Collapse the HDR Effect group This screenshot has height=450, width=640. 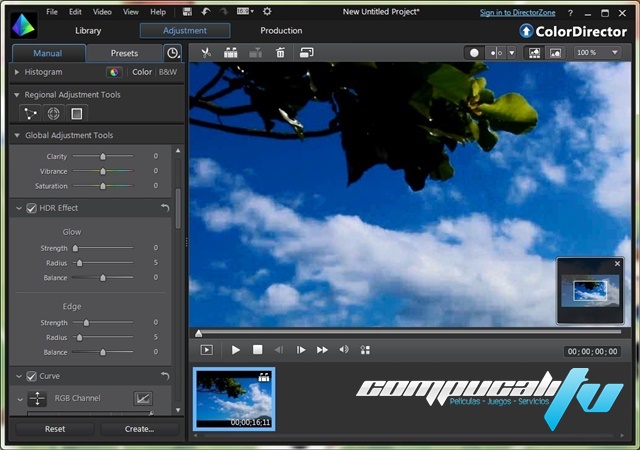pyautogui.click(x=19, y=208)
